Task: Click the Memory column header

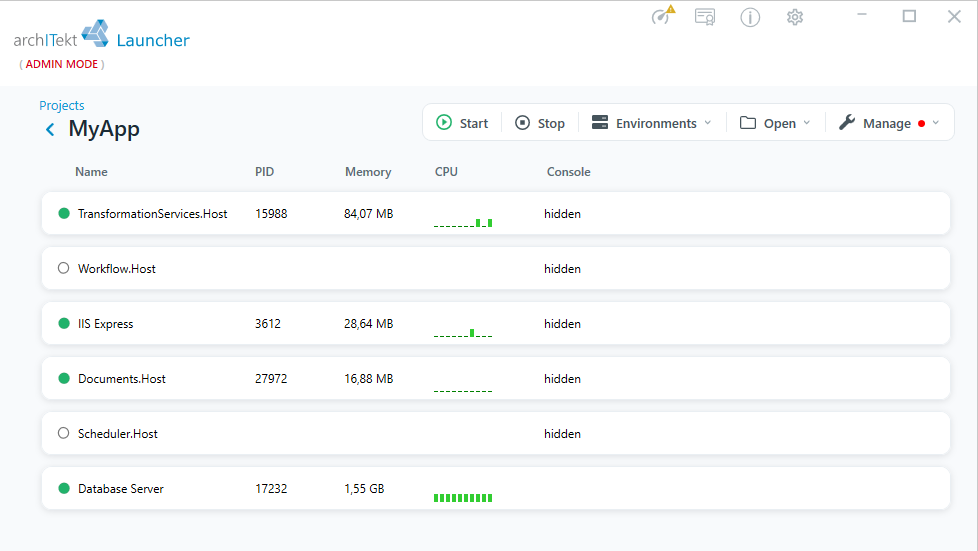Action: pyautogui.click(x=368, y=172)
